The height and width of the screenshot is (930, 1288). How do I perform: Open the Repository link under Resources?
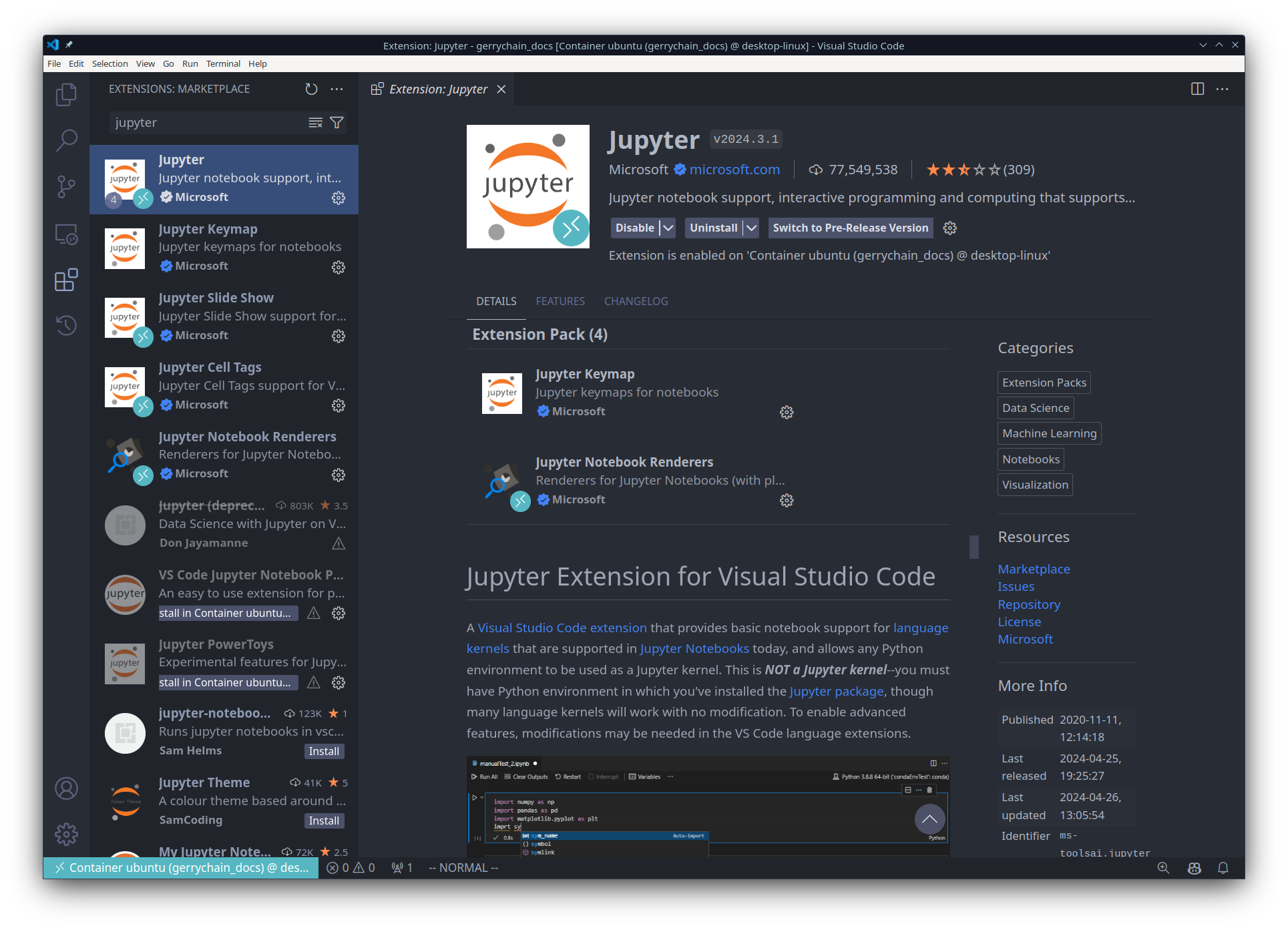click(x=1028, y=604)
